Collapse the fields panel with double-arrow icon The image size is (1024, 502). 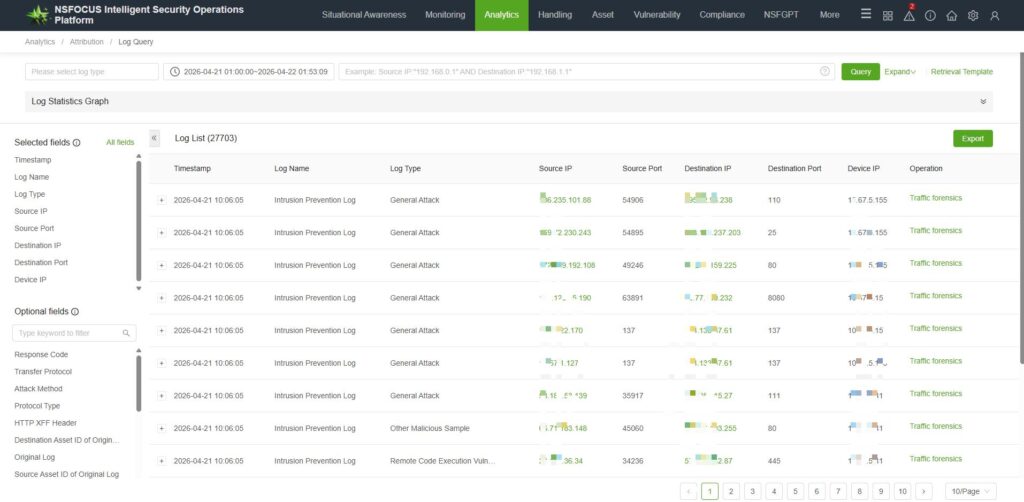(154, 138)
